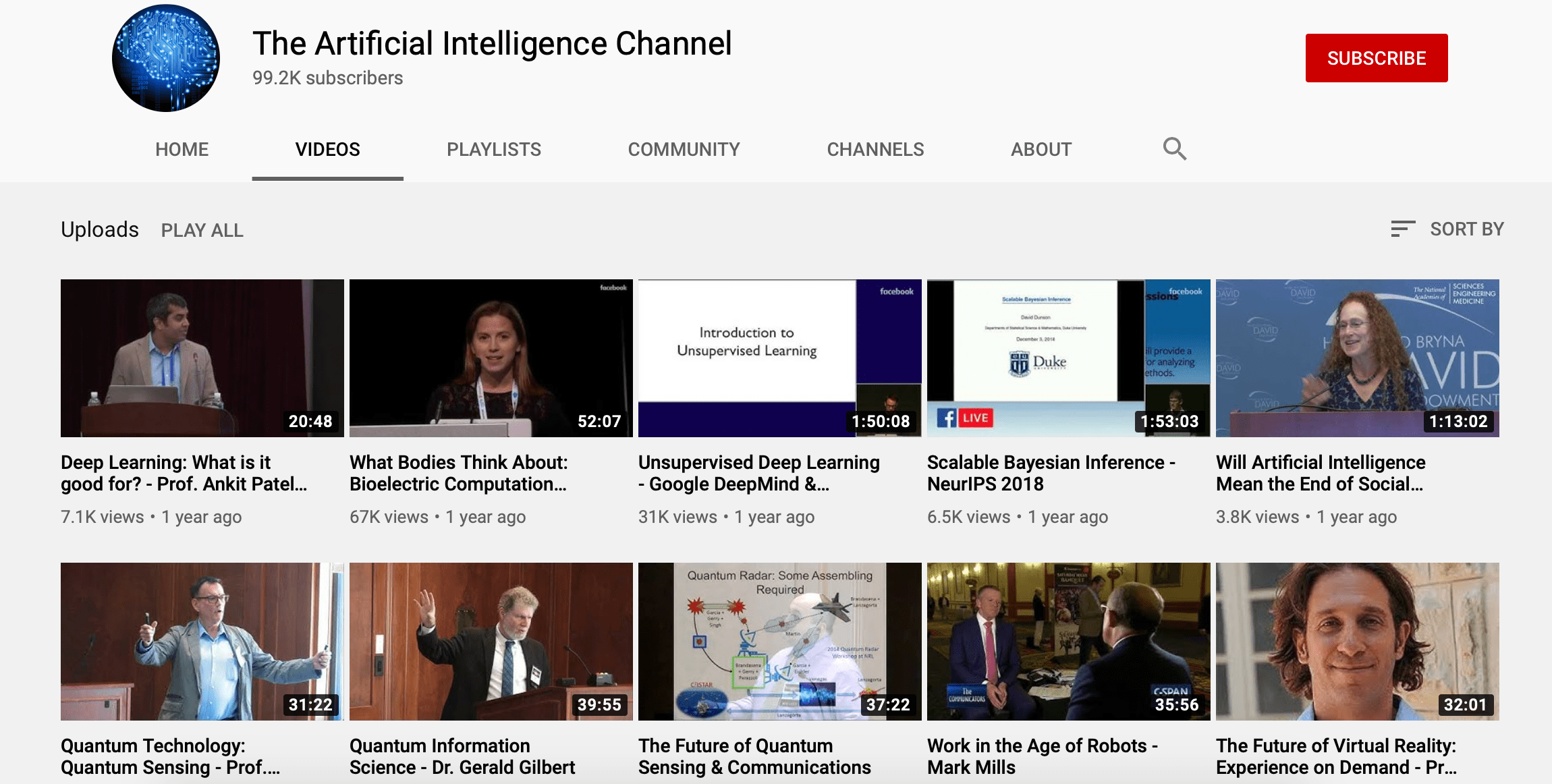The image size is (1552, 784).
Task: Open the Scalable Bayesian Inference title link
Action: point(1051,473)
